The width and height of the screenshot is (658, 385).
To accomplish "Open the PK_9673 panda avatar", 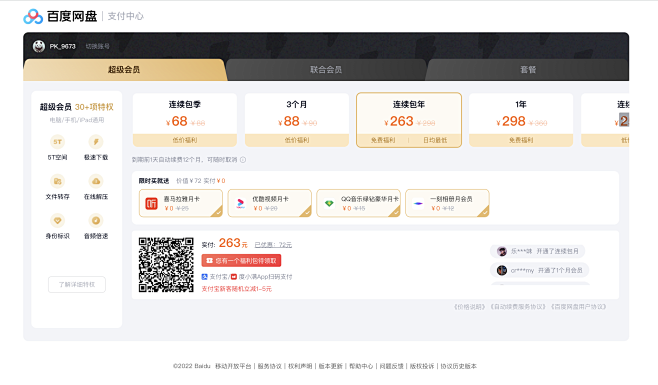I will (x=39, y=46).
